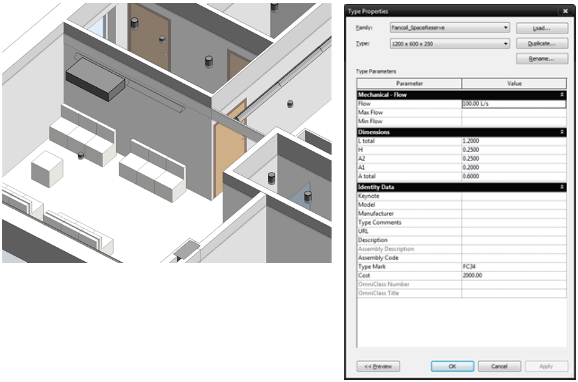The image size is (578, 382).
Task: Confirm with the OK button
Action: pyautogui.click(x=452, y=366)
